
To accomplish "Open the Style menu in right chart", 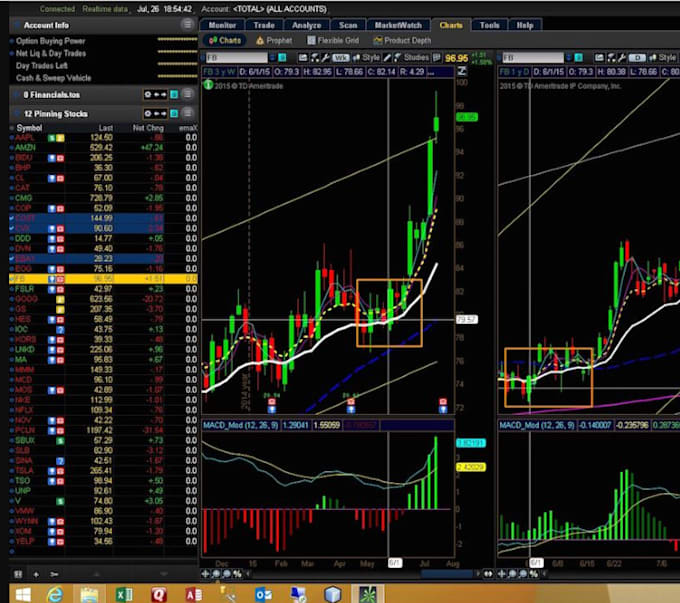I will (x=663, y=57).
